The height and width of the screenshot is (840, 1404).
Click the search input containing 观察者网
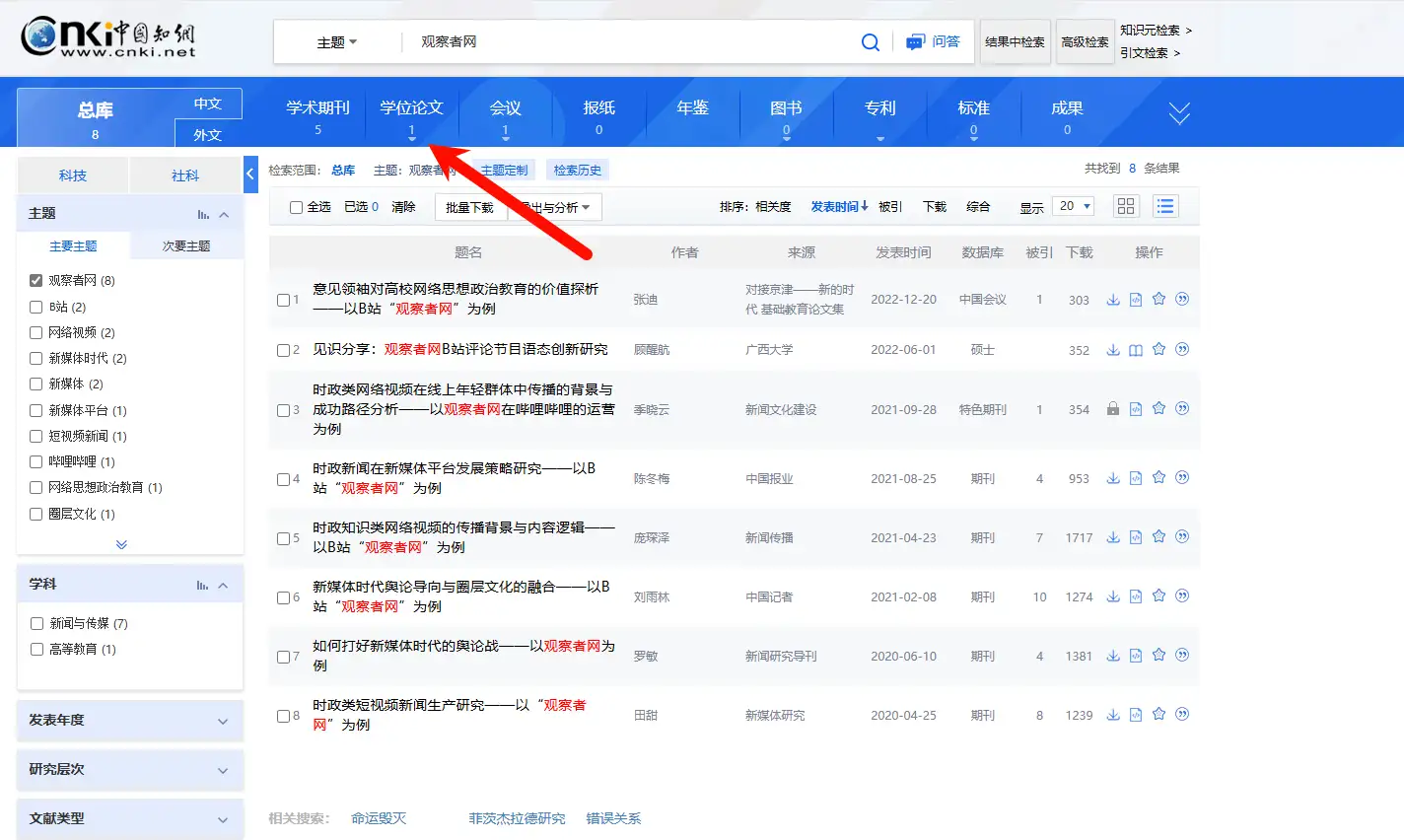pyautogui.click(x=631, y=42)
